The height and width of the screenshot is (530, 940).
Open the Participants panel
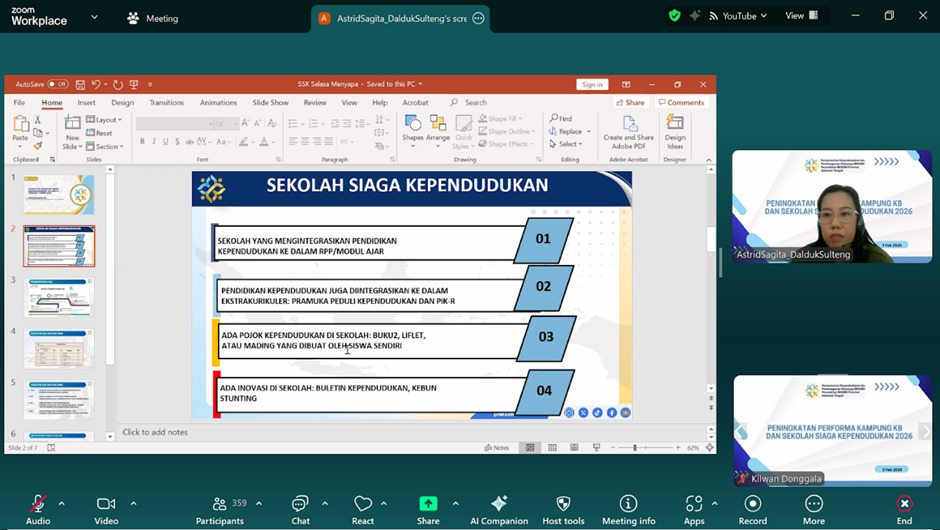pyautogui.click(x=220, y=504)
